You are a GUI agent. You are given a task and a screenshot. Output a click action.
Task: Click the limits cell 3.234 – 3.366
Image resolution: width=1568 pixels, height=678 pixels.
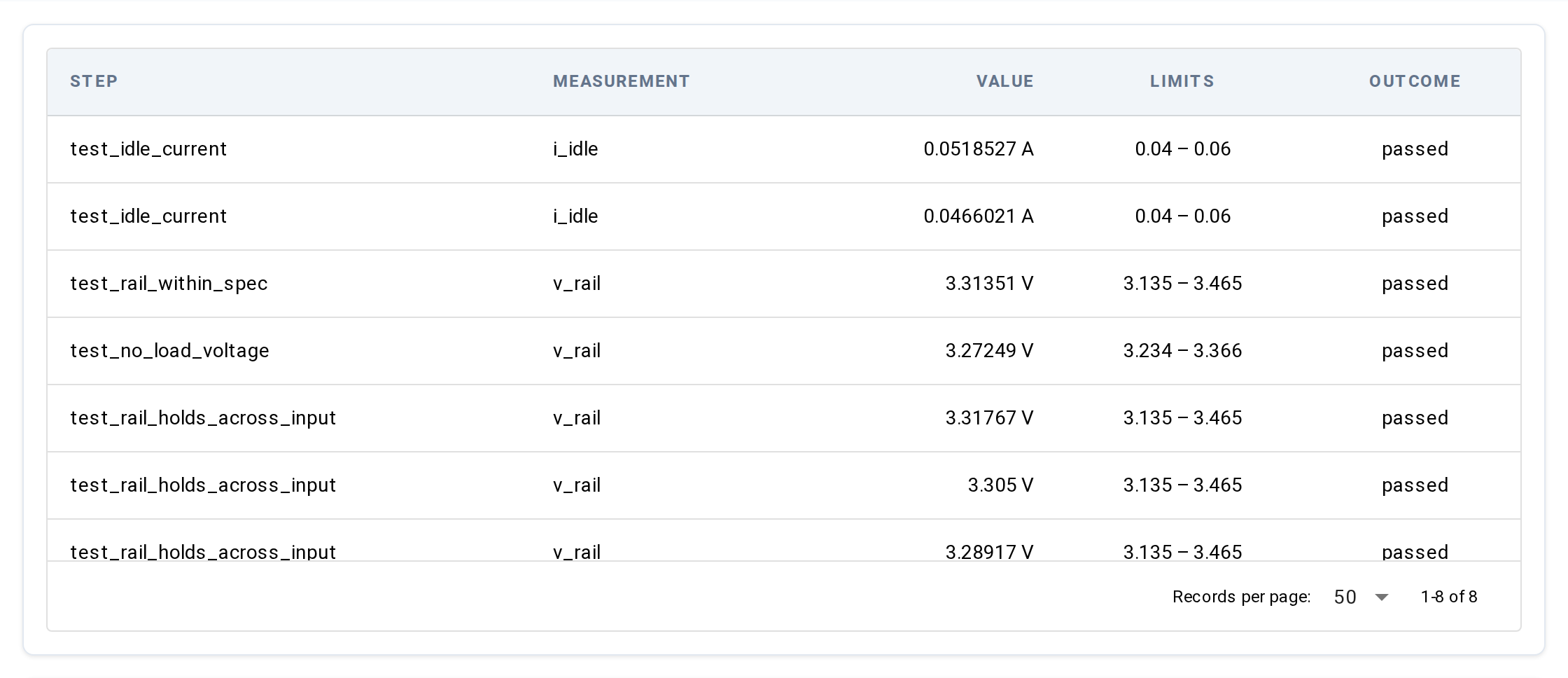coord(1182,350)
